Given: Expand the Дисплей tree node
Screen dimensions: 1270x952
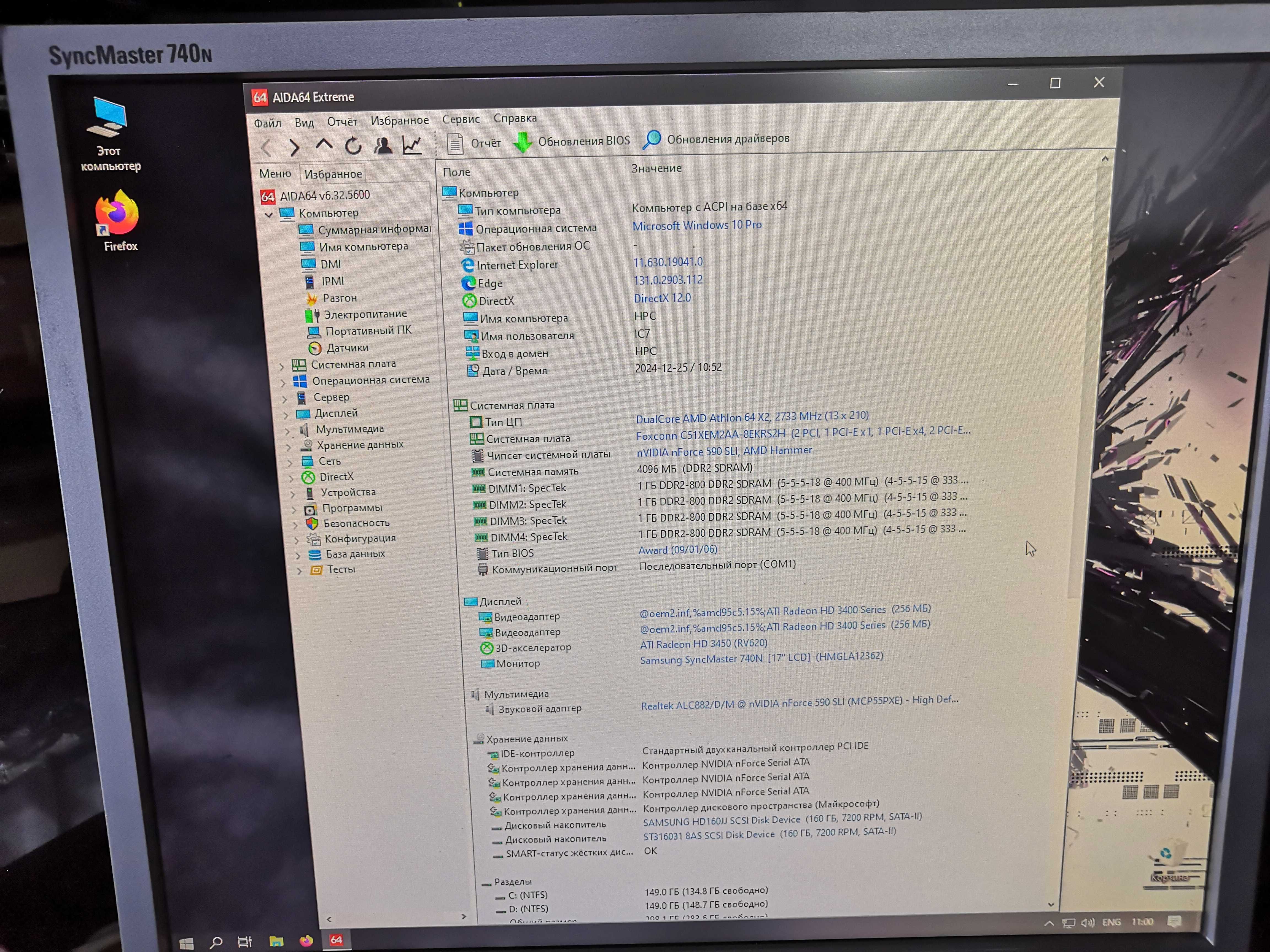Looking at the screenshot, I should pyautogui.click(x=286, y=414).
